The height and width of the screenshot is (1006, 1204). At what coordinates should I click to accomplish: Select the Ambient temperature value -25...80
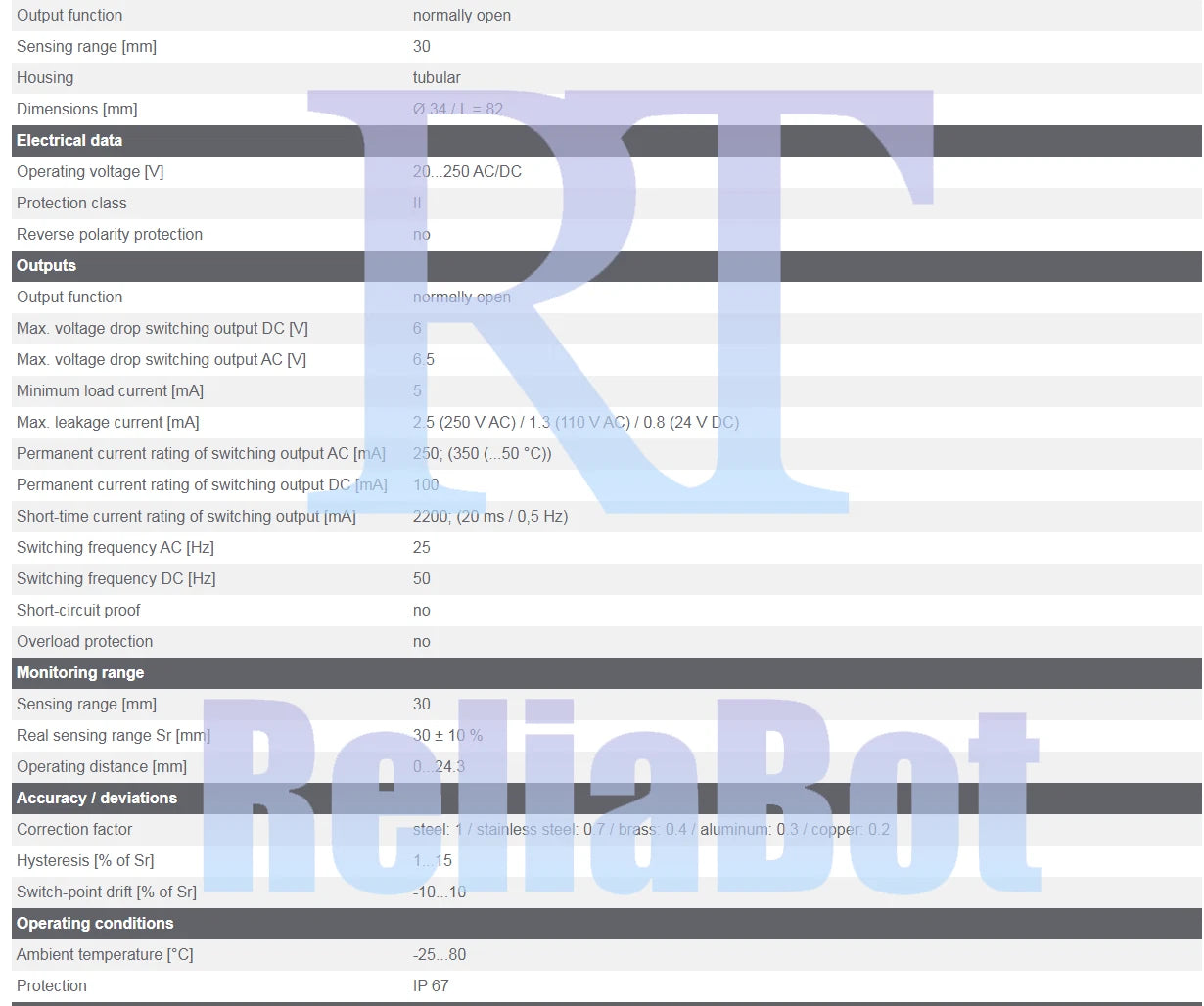(x=440, y=955)
